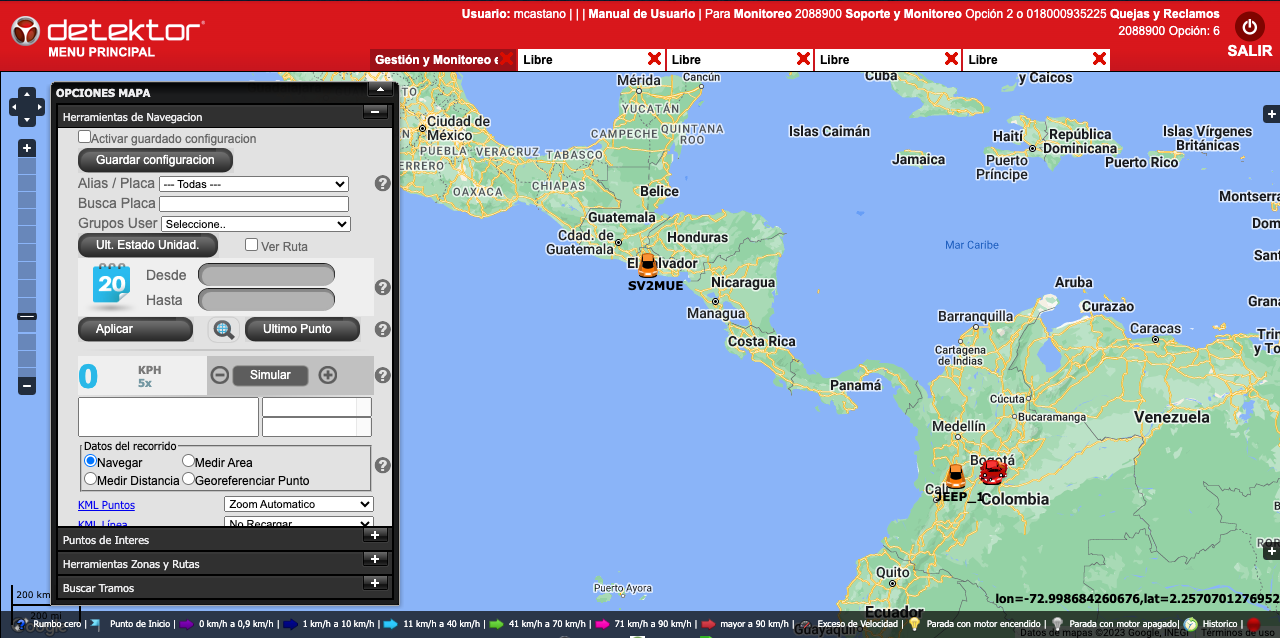This screenshot has height=638, width=1280.
Task: Select the JEEP_1 vehicle marker
Action: pos(956,477)
